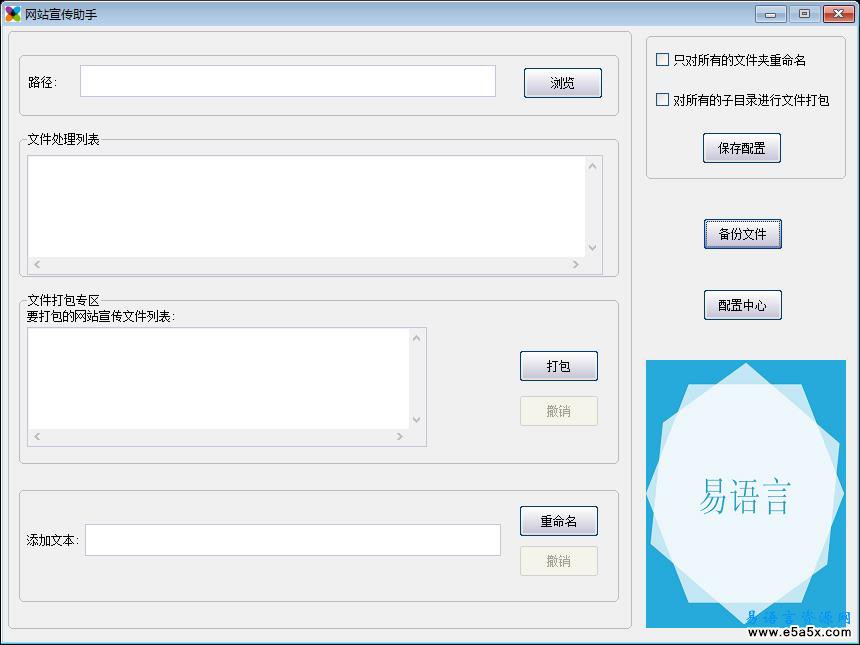Click down arrow of 文件处理列表 scrollbar

coord(593,247)
